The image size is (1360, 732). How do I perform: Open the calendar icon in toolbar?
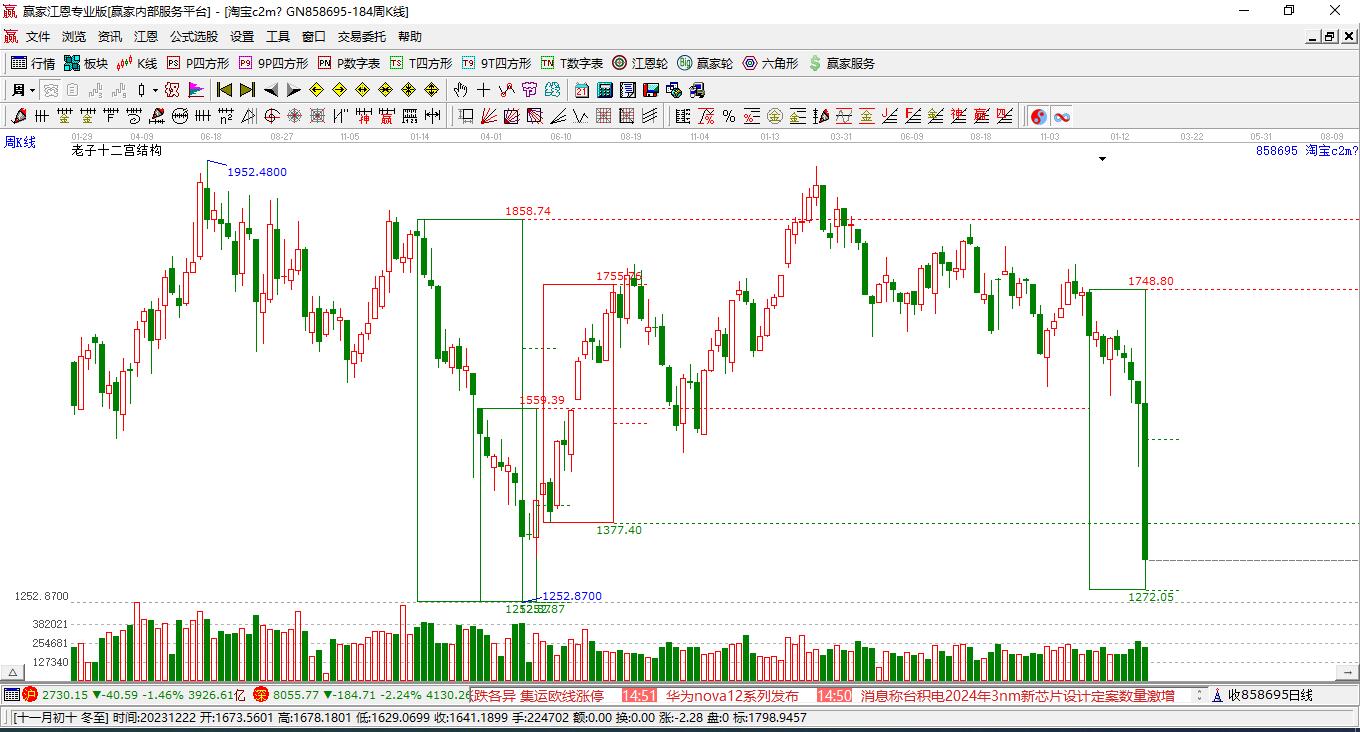pos(582,90)
